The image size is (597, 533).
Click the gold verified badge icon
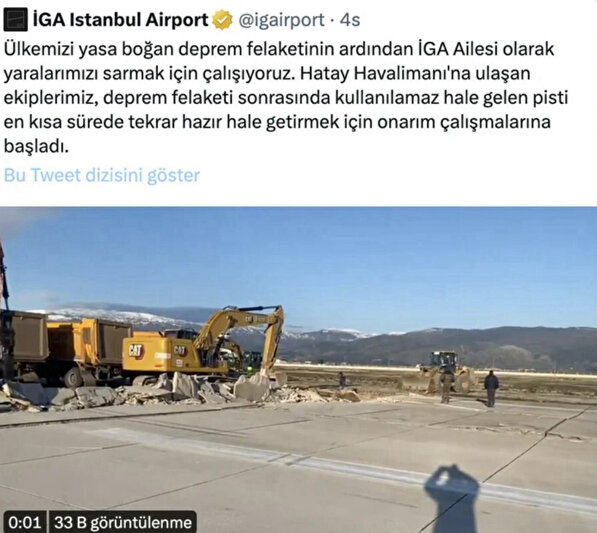coord(223,20)
